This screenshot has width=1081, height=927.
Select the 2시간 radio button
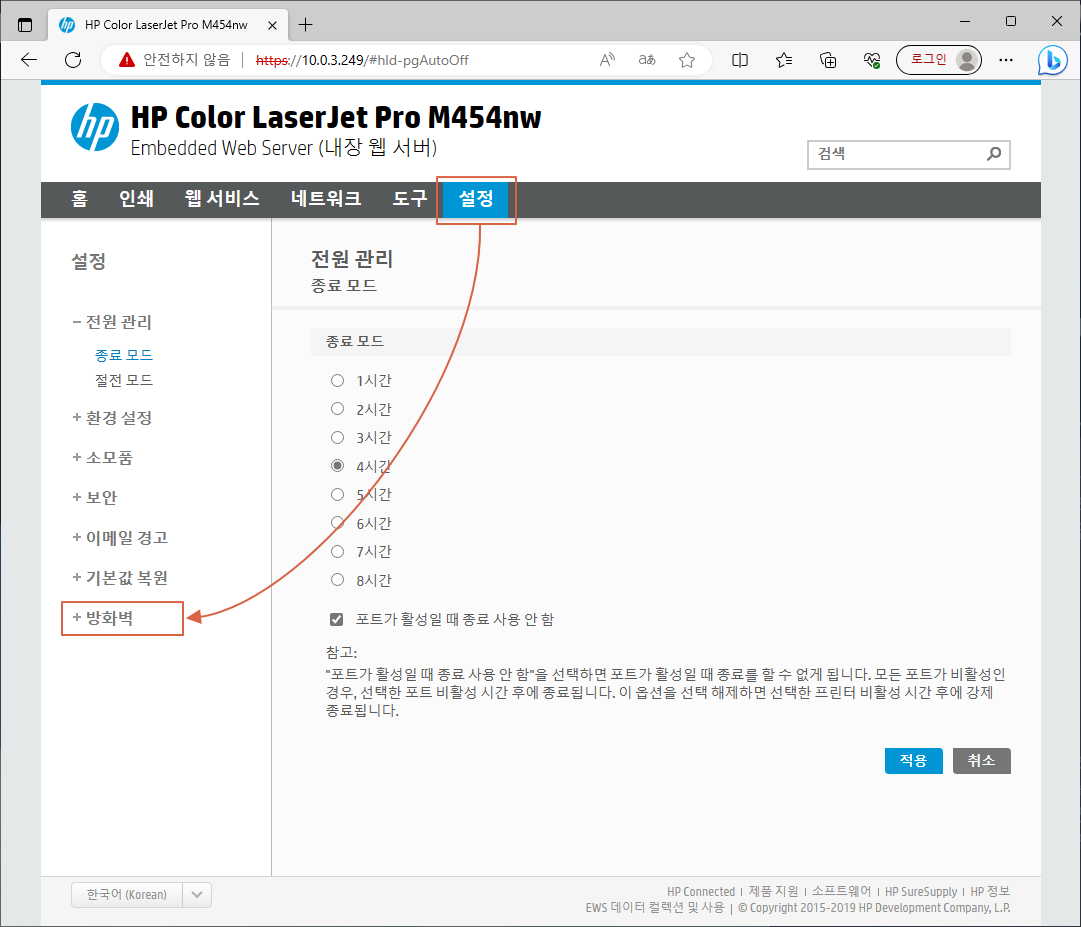(337, 409)
